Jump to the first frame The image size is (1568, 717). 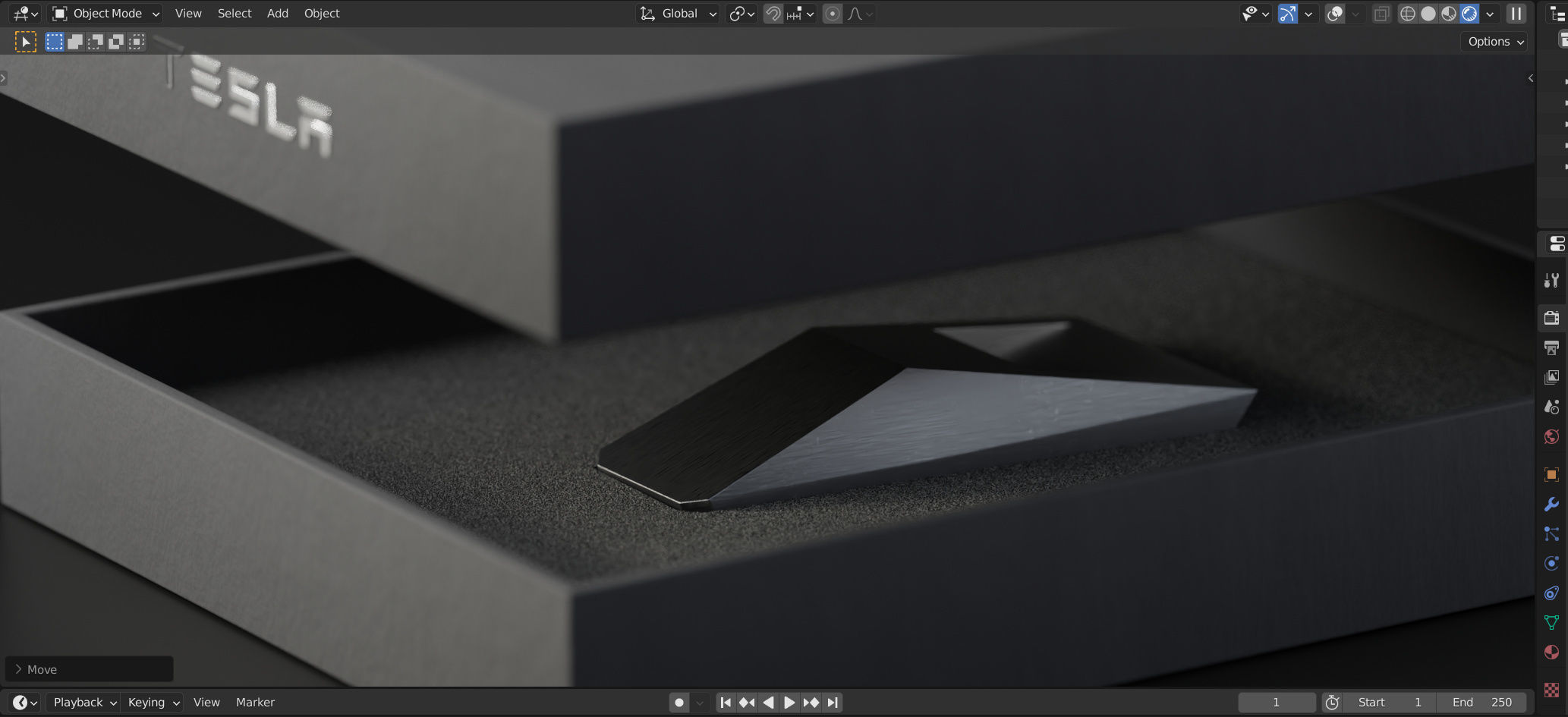(726, 703)
